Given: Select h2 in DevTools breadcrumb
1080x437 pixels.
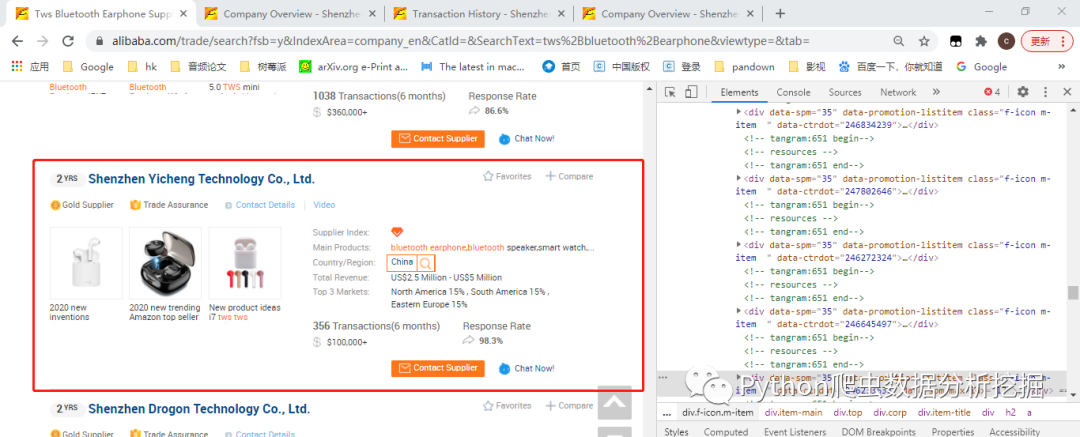Looking at the screenshot, I should 1010,413.
